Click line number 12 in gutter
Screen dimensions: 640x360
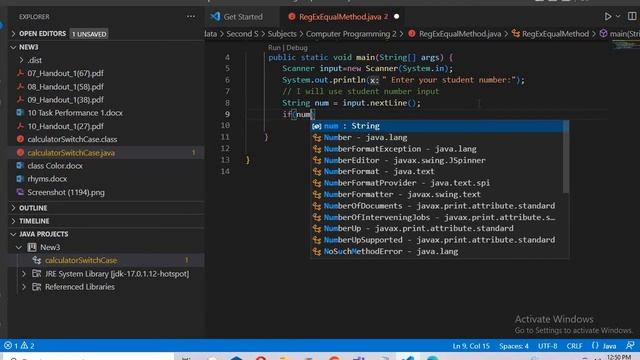click(x=225, y=149)
